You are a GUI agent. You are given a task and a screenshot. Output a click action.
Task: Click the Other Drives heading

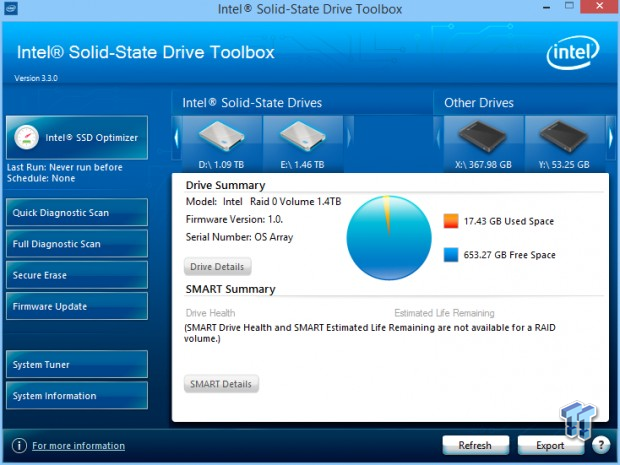pos(479,103)
